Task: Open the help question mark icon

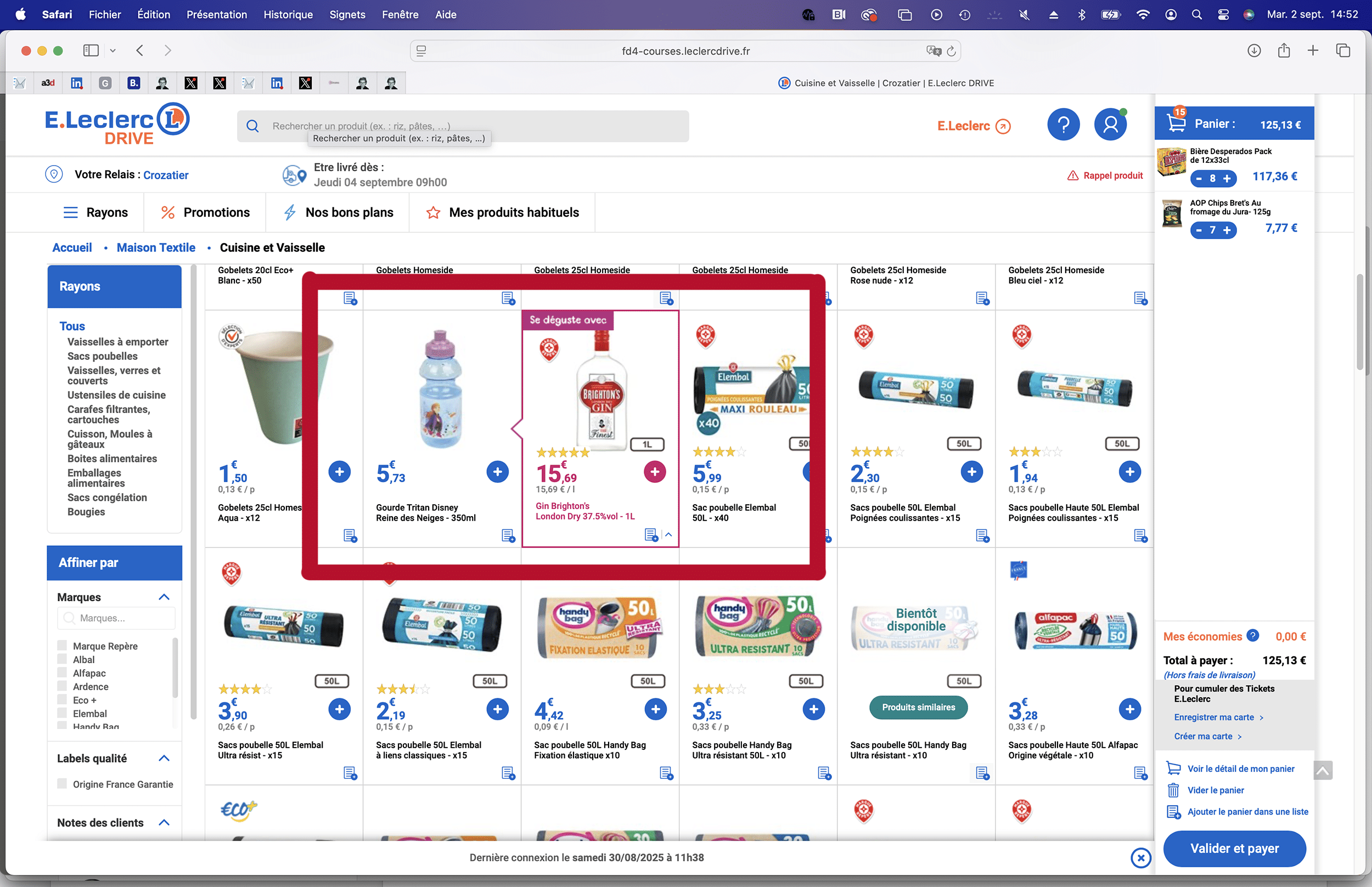Action: coord(1063,125)
